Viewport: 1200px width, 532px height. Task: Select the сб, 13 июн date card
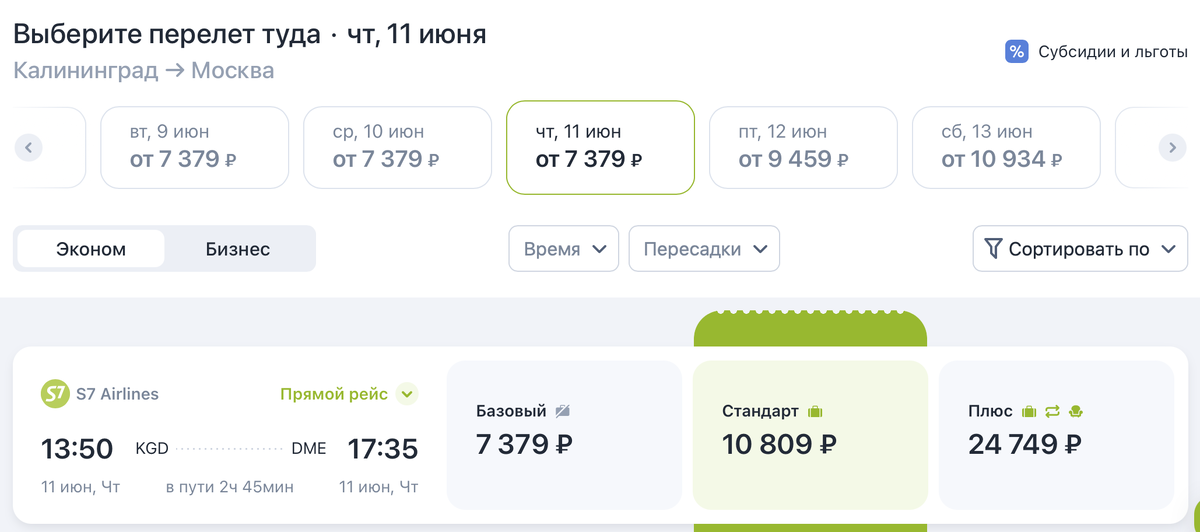(x=1006, y=147)
